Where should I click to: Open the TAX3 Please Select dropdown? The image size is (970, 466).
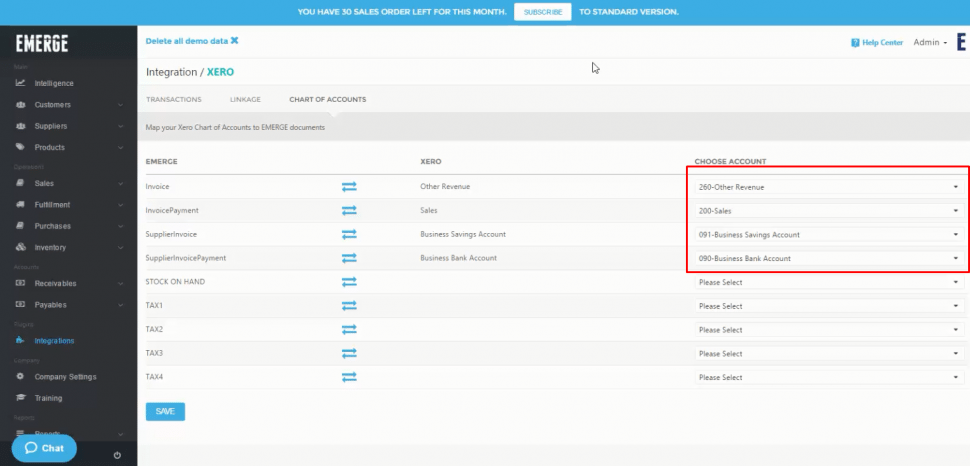[828, 353]
